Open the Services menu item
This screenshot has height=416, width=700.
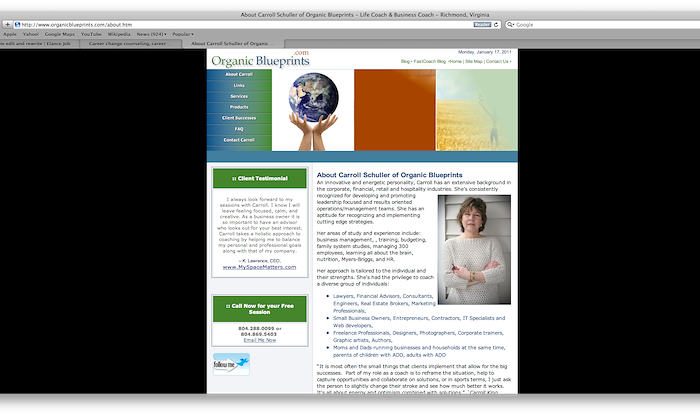pos(239,96)
